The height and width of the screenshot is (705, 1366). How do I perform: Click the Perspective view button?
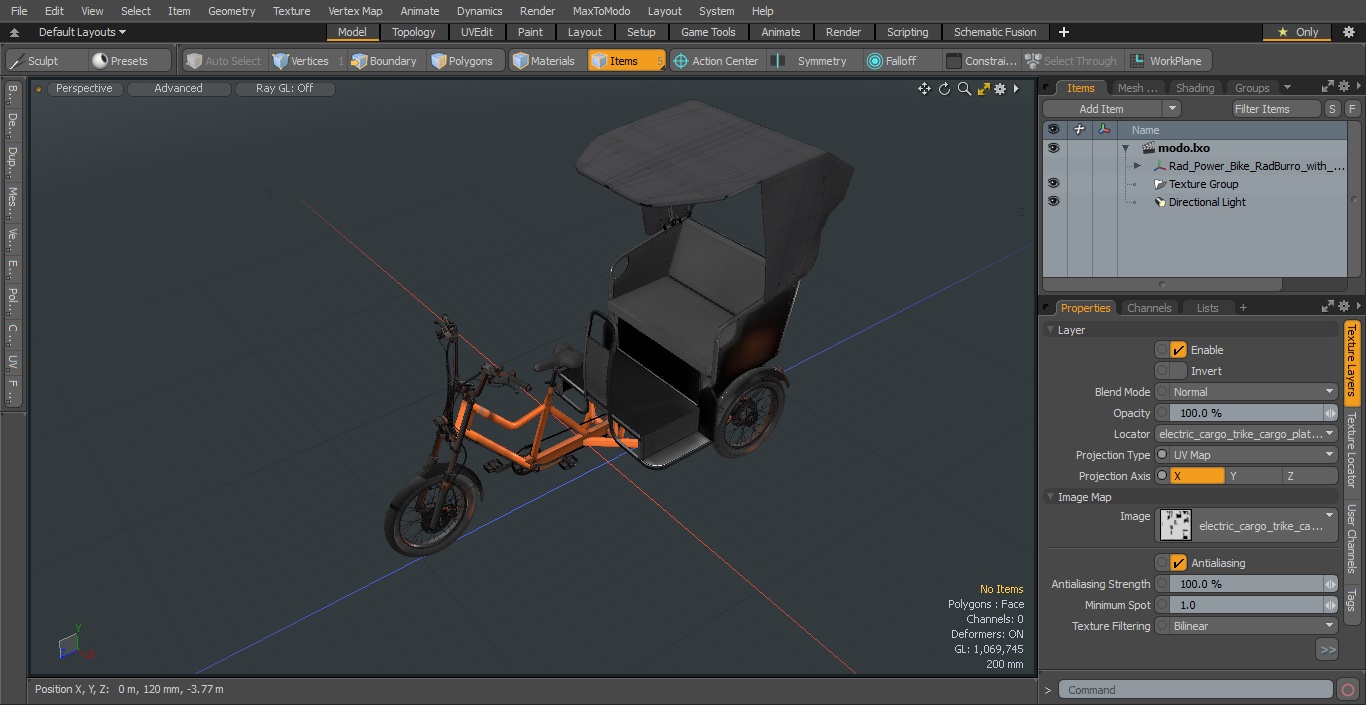coord(84,89)
